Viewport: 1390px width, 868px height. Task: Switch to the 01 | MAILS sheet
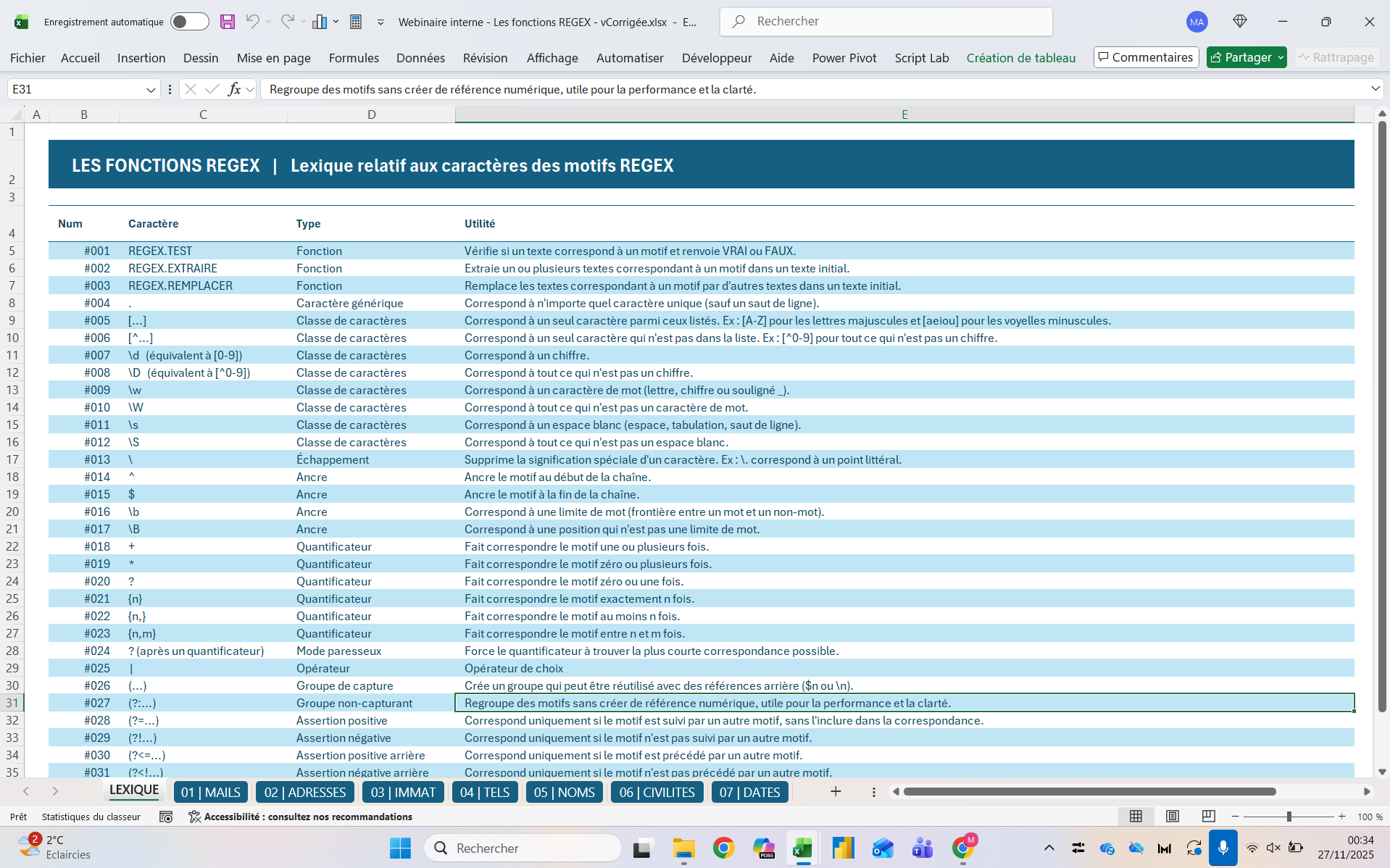point(210,792)
